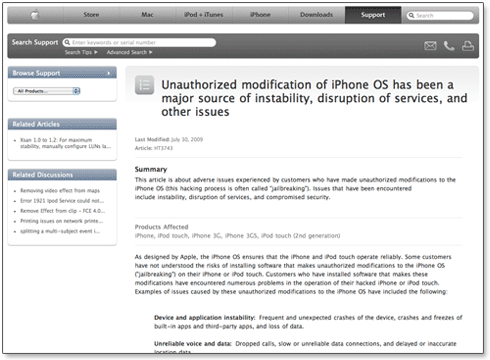
Task: Click Last Modified: July 30, 2009 text
Action: pos(169,139)
